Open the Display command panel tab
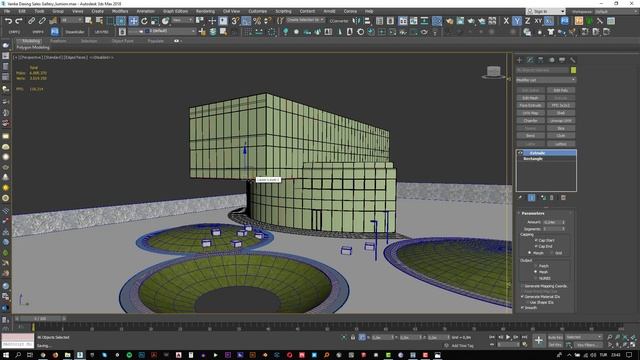Viewport: 640px width, 360px height. coord(562,60)
